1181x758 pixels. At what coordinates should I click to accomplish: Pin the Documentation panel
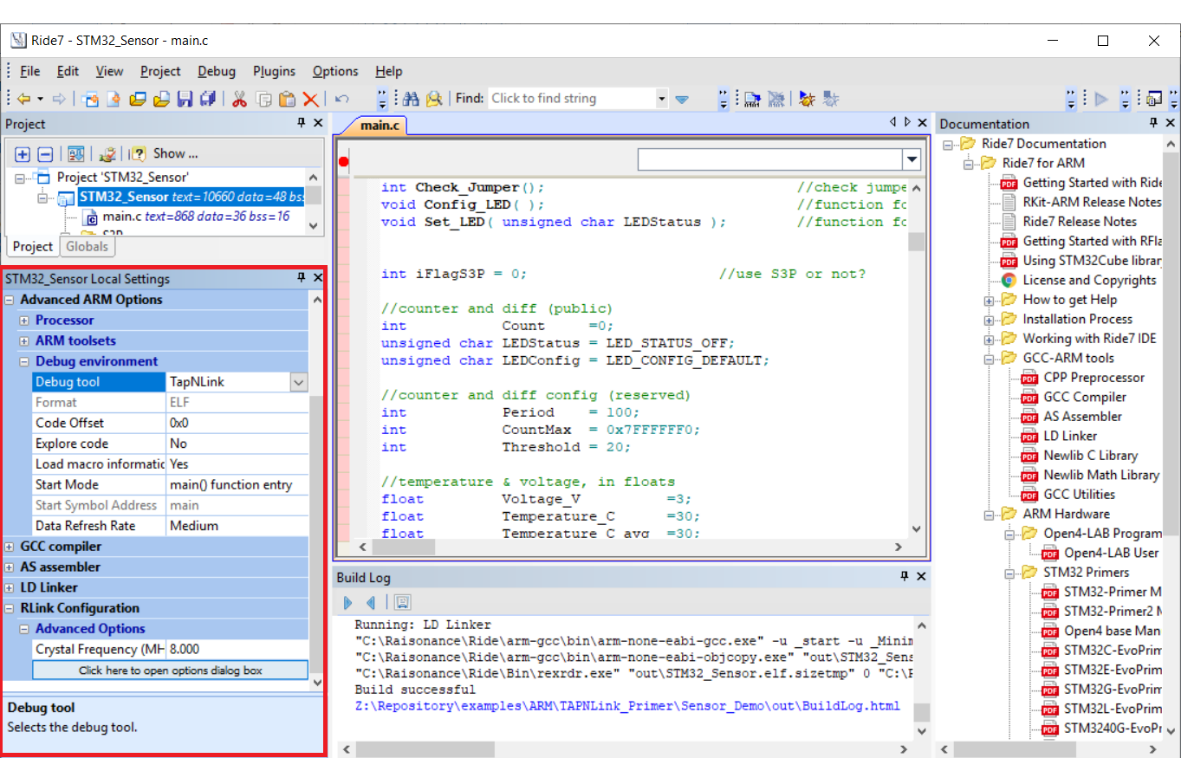1153,123
